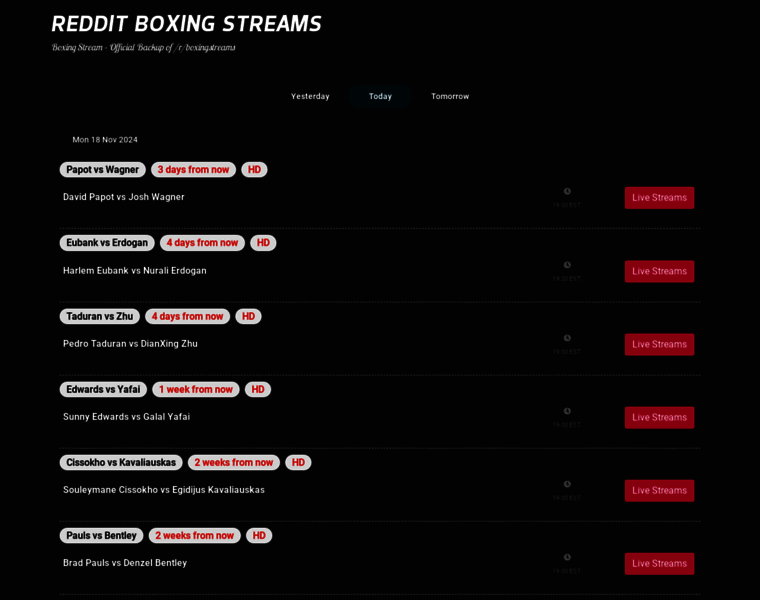Click the clock icon in Edwards vs Yafai row

567,411
